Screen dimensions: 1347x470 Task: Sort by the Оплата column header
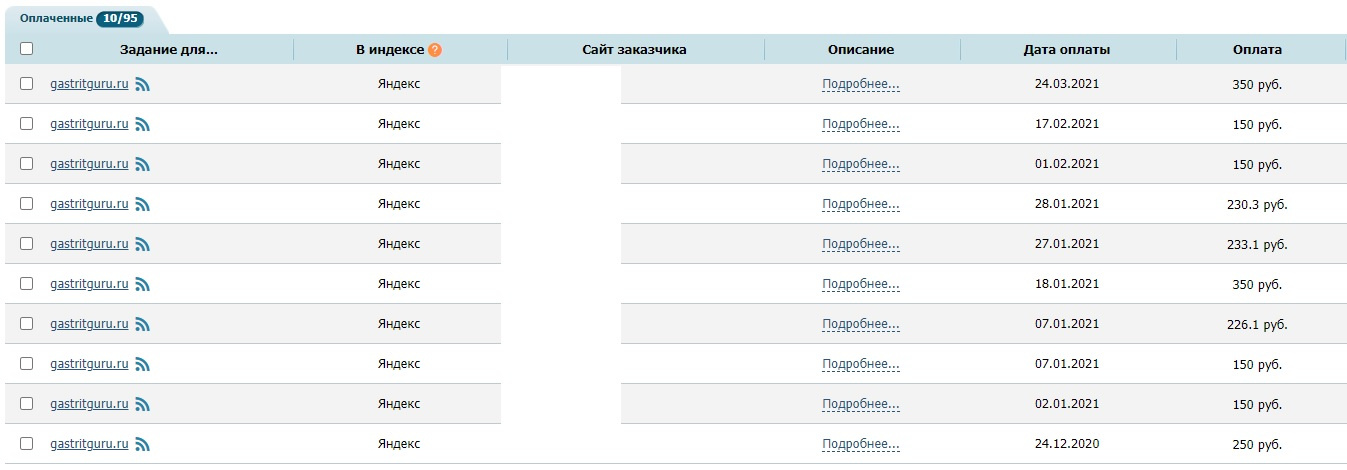[x=1257, y=50]
